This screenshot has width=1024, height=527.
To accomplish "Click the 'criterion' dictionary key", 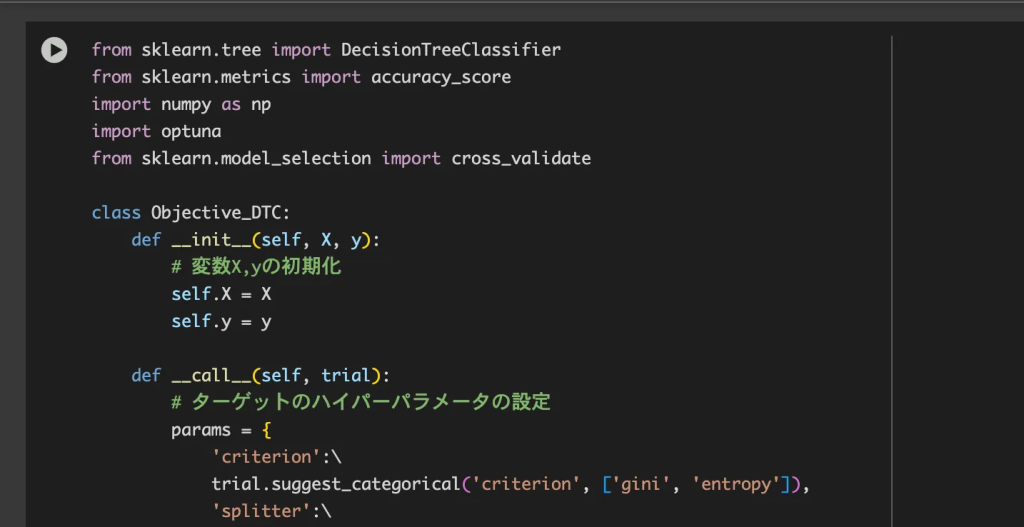I will (x=267, y=457).
